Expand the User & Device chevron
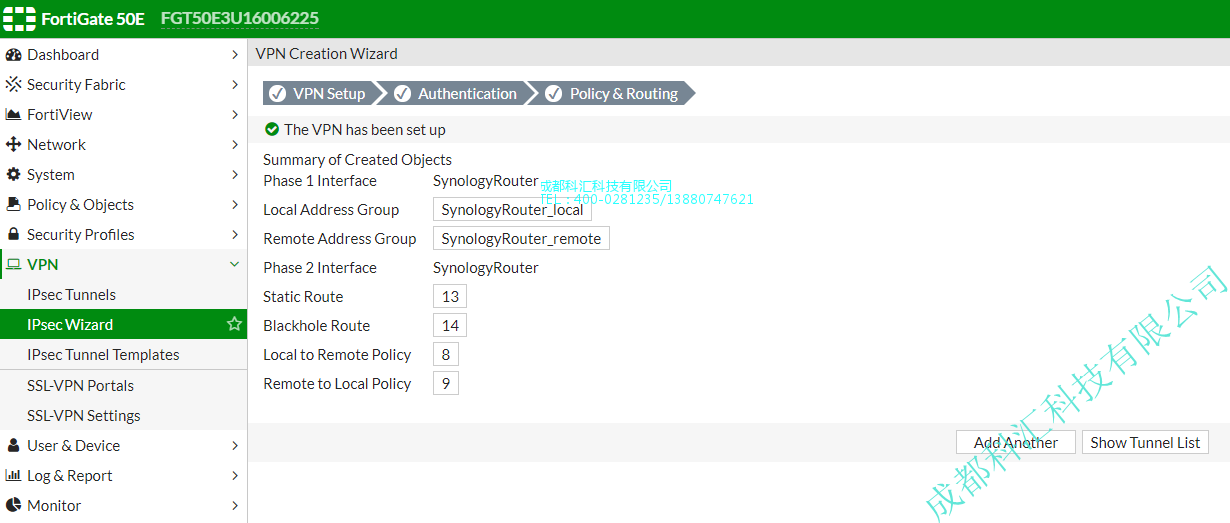1230x523 pixels. pyautogui.click(x=235, y=446)
